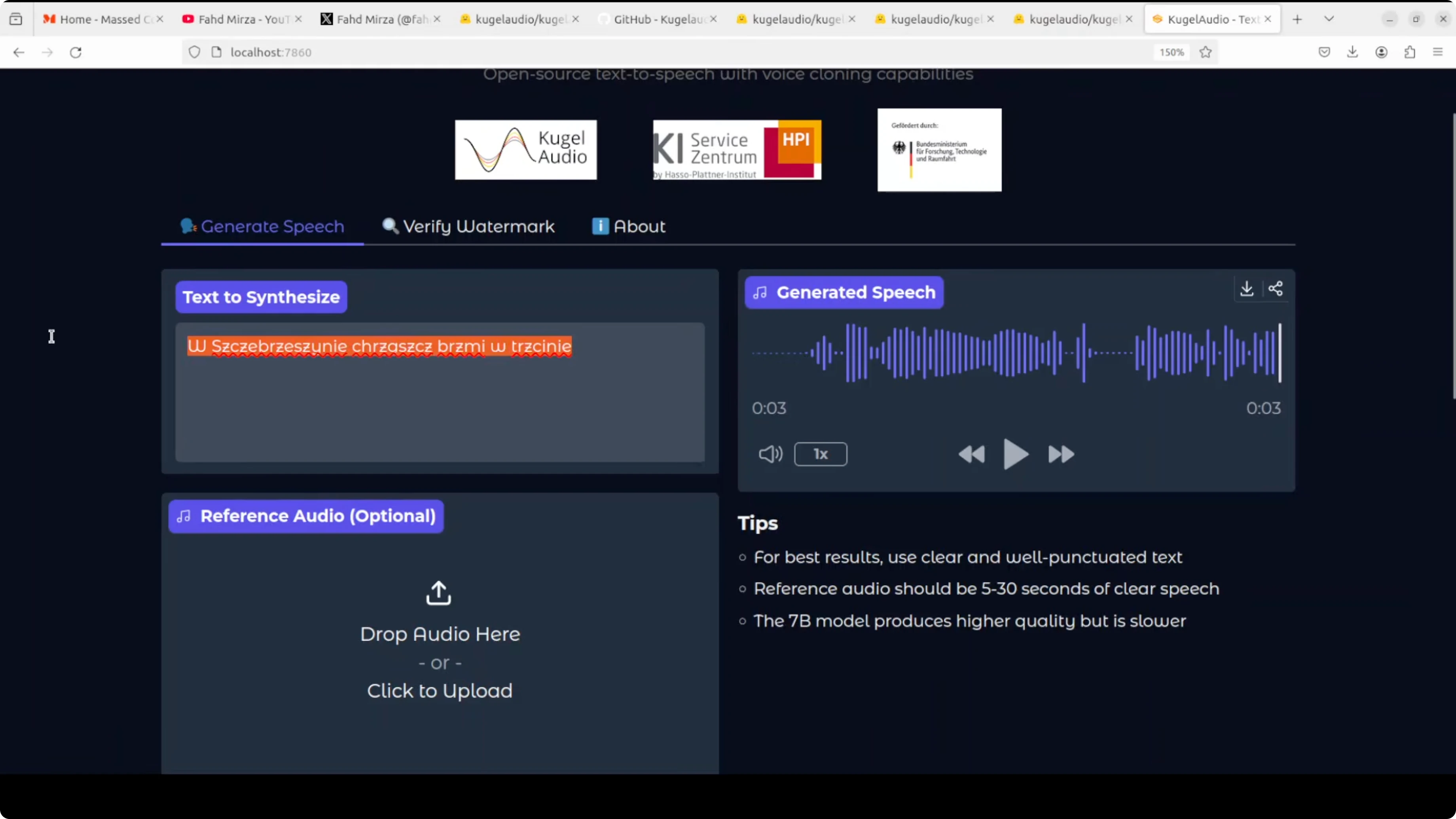Select the Generate Speech tab
This screenshot has height=819, width=1456.
(x=262, y=226)
